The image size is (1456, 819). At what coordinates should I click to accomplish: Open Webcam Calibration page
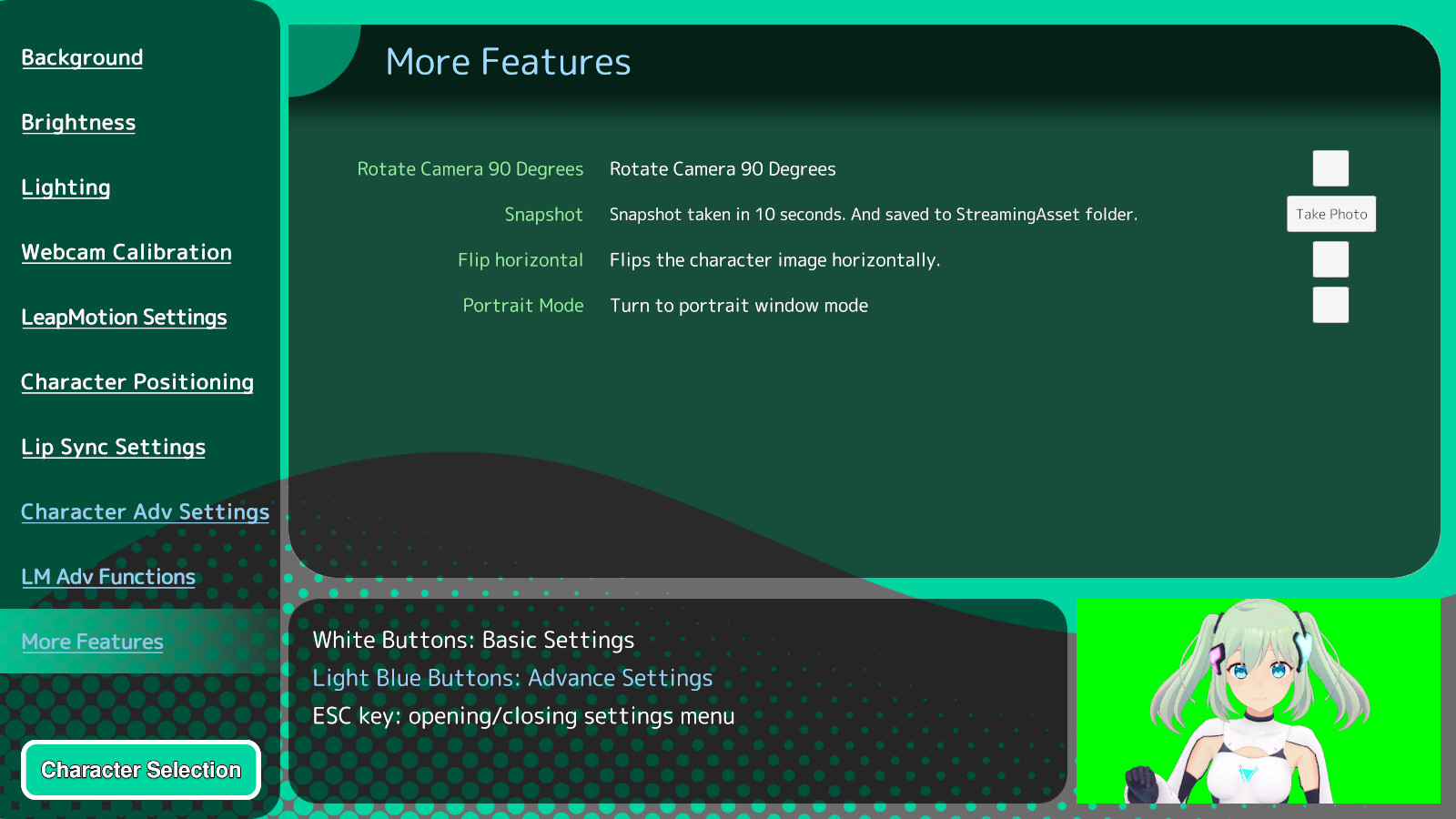(x=126, y=252)
